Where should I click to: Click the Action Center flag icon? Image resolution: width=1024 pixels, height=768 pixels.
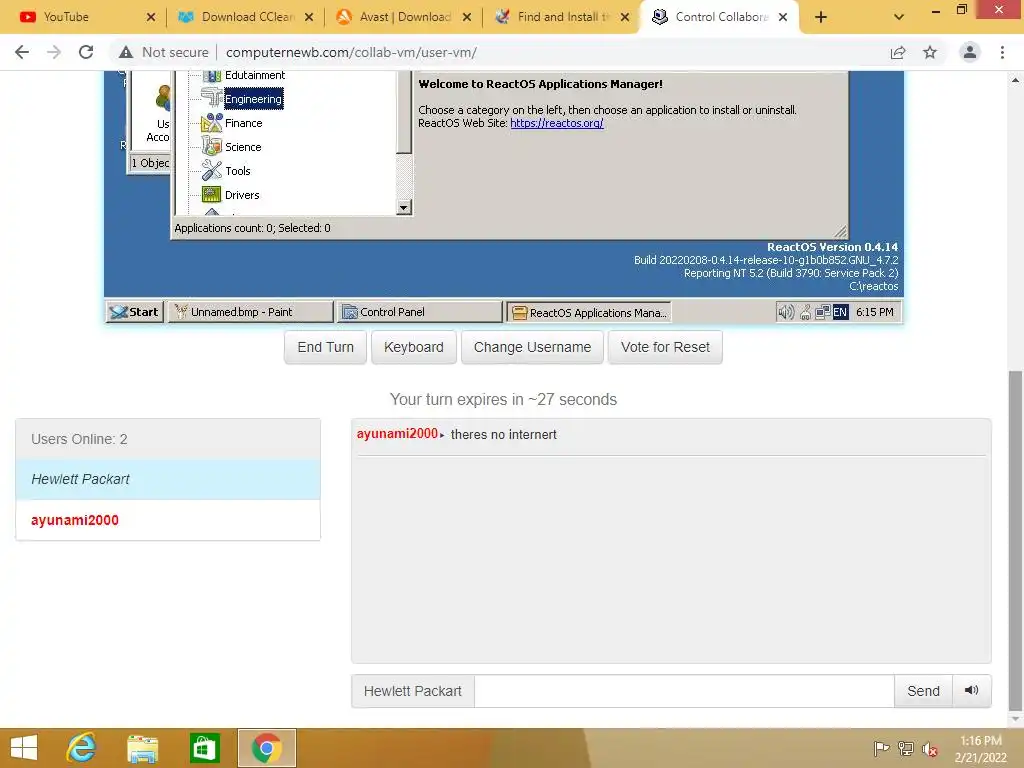881,749
